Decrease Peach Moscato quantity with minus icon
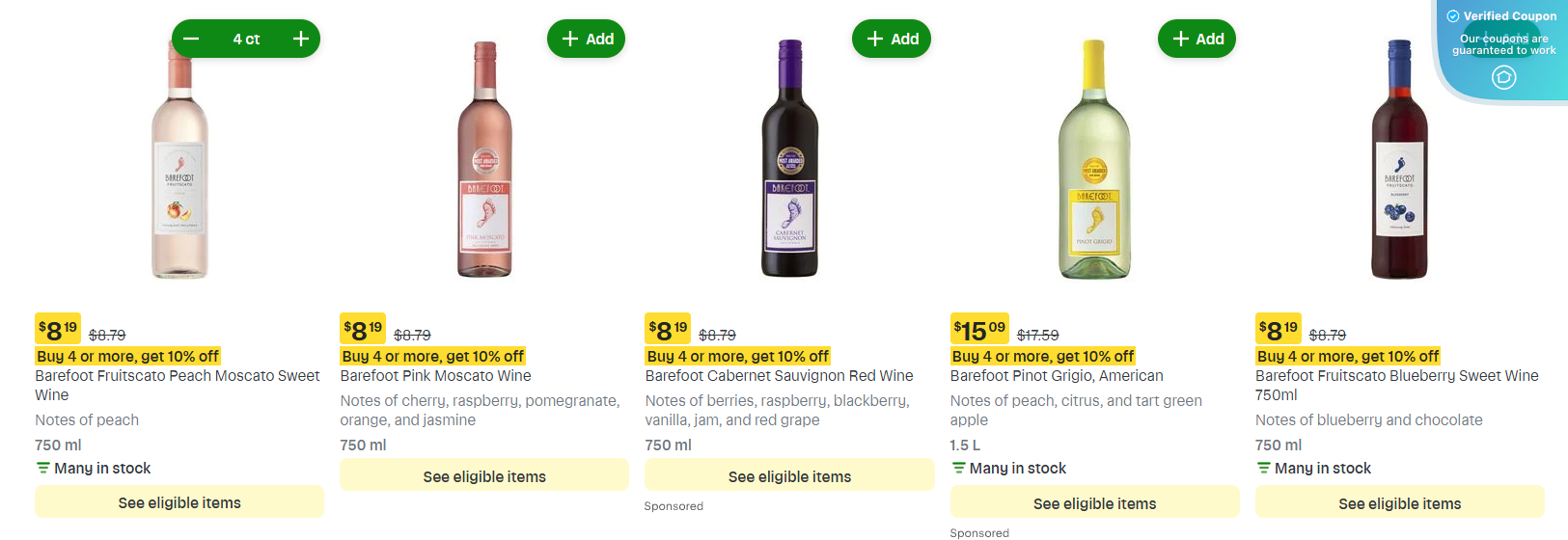Viewport: 1568px width, 540px height. point(191,40)
